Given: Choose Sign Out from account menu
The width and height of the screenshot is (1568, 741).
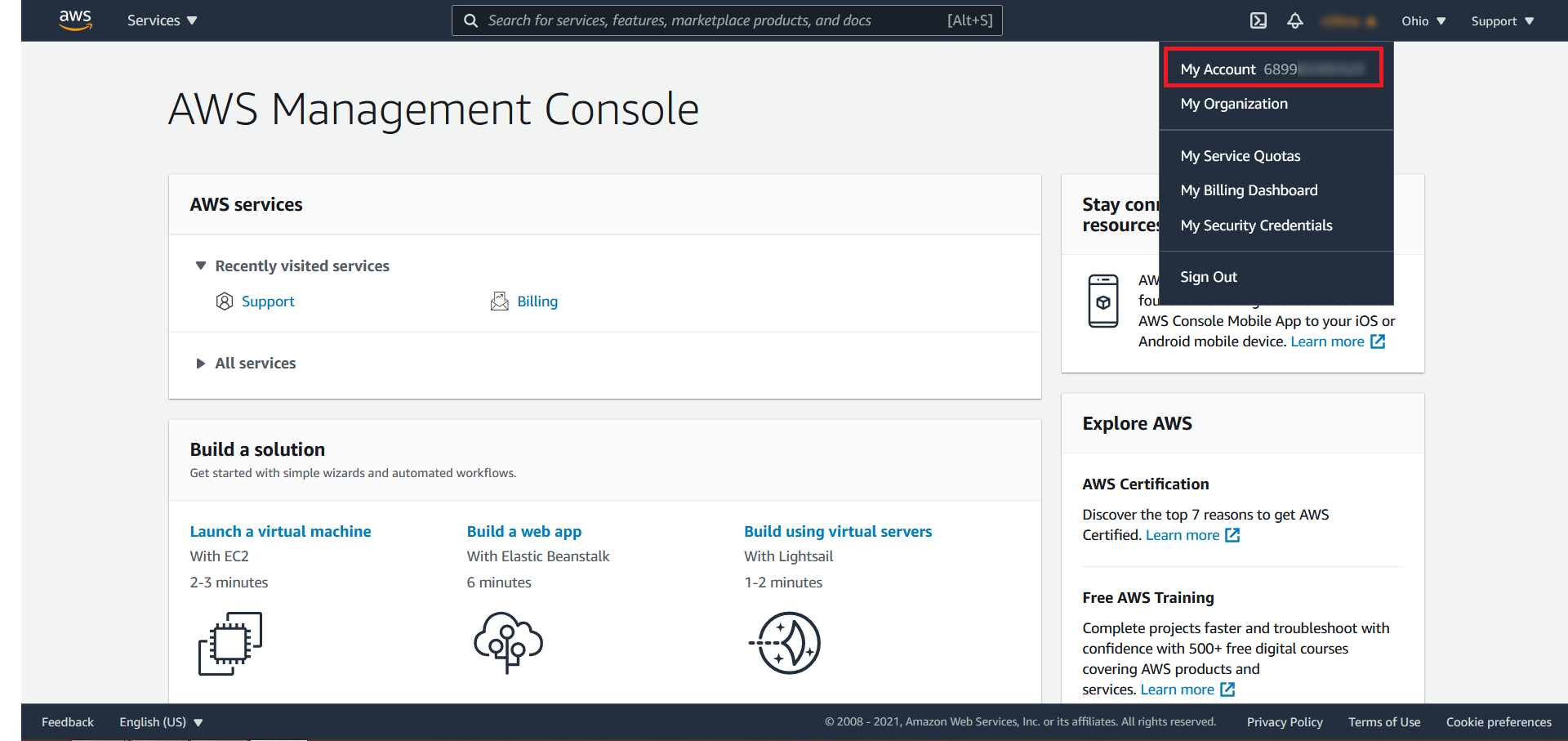Looking at the screenshot, I should (x=1209, y=277).
